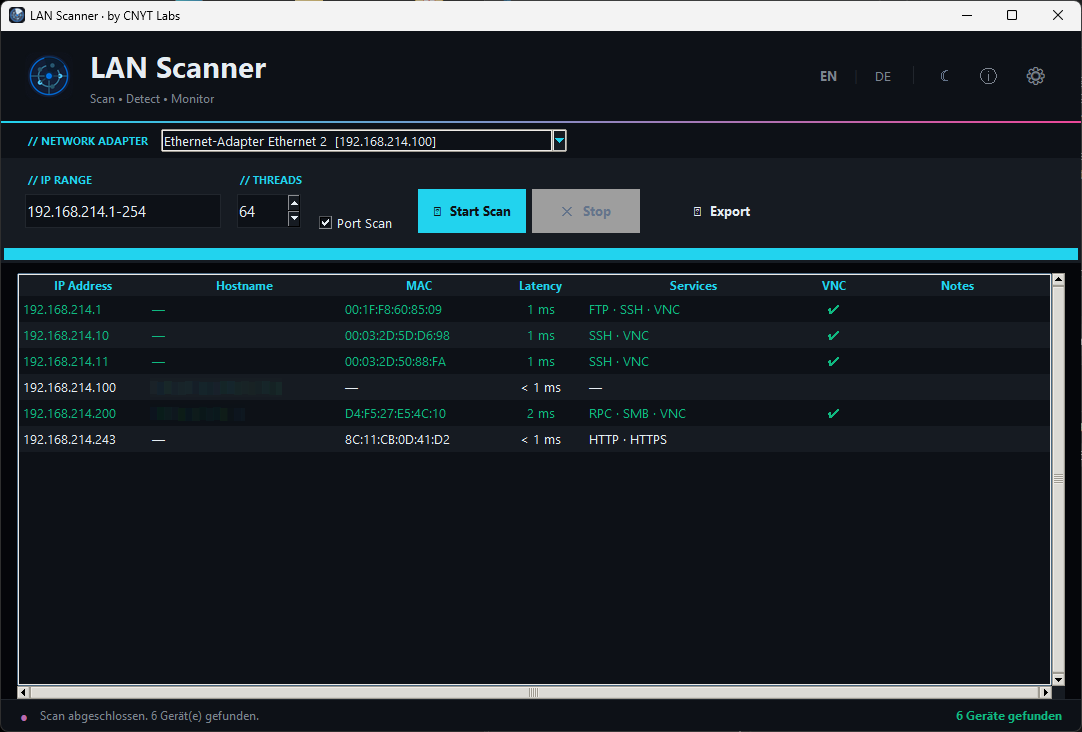Click the Stop button
Screen dimensions: 1082x732
586,211
